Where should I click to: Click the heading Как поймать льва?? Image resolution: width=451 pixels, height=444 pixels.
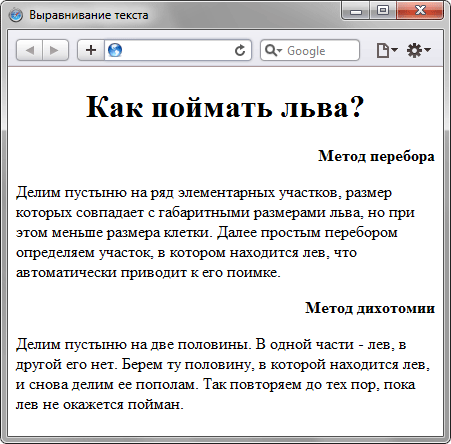[x=225, y=107]
